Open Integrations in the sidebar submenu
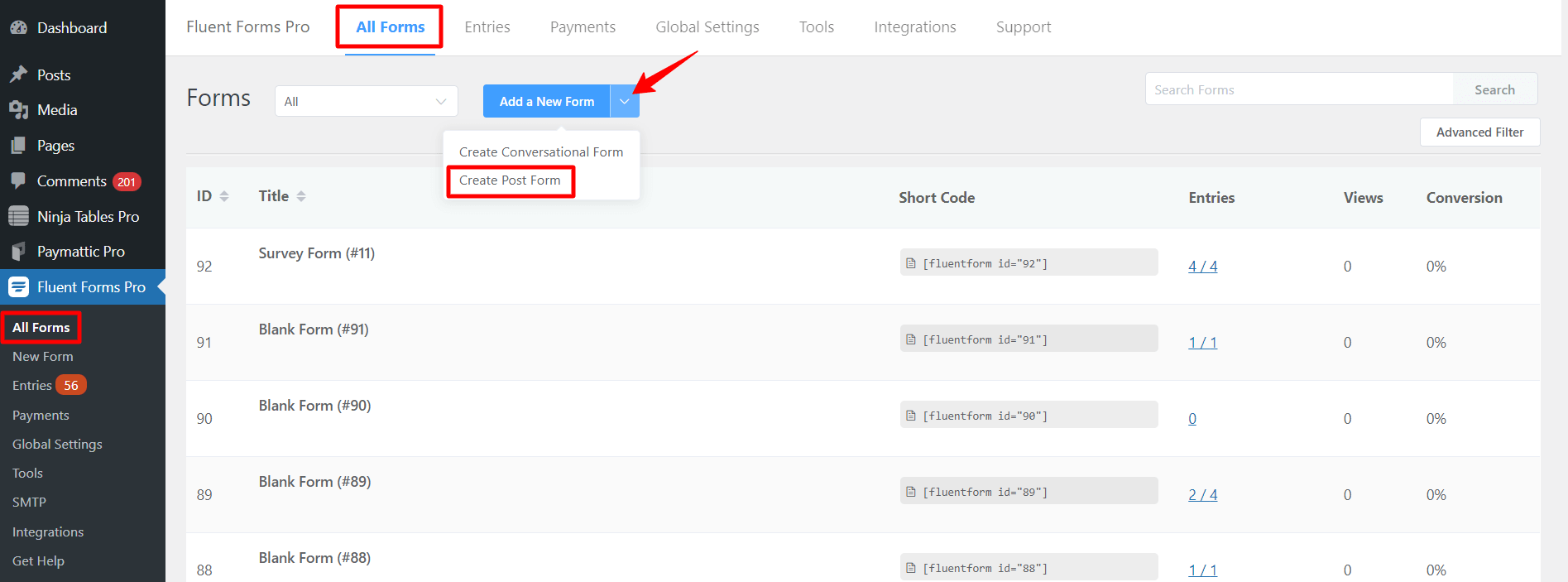Screen dimensions: 1568x582 [x=48, y=532]
